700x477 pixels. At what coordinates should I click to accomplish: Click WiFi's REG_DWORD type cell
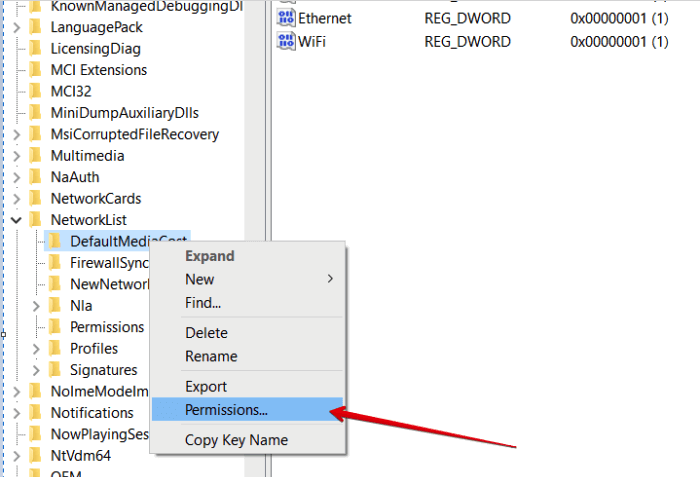(x=467, y=42)
